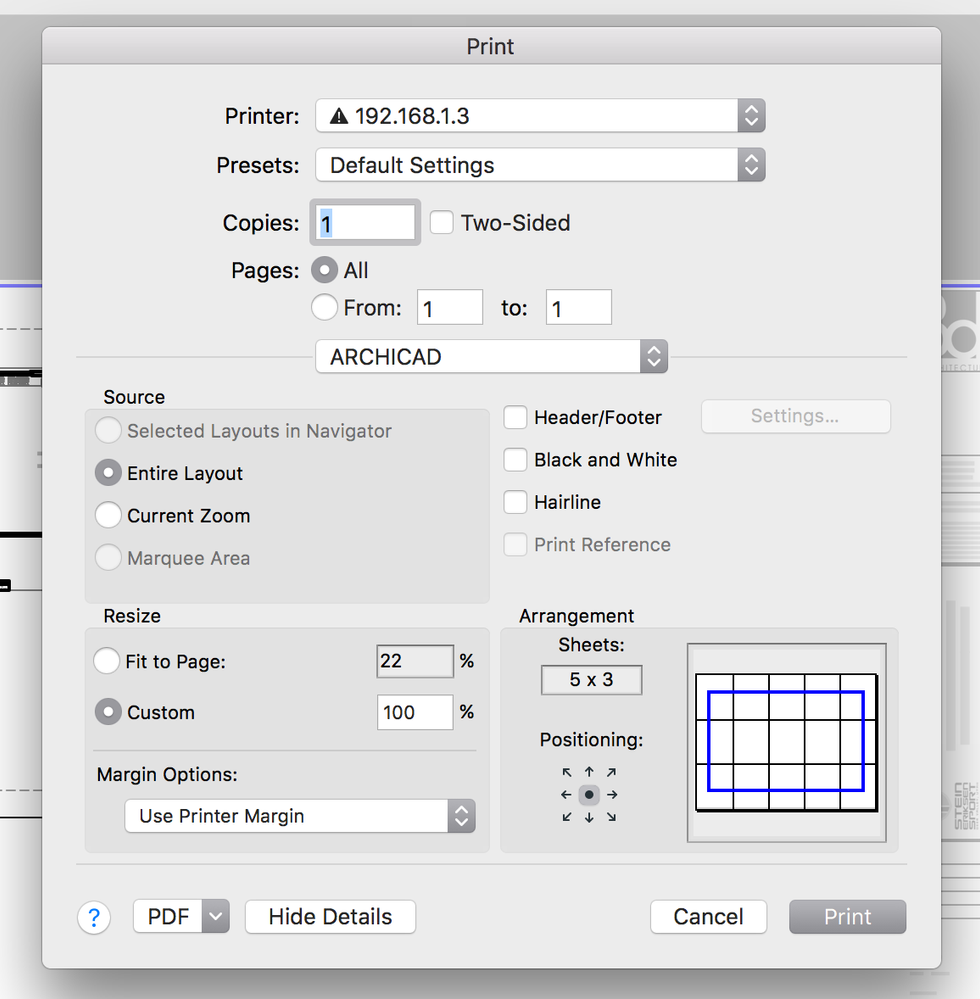
Task: Select the Fit to Page radio button
Action: (x=107, y=661)
